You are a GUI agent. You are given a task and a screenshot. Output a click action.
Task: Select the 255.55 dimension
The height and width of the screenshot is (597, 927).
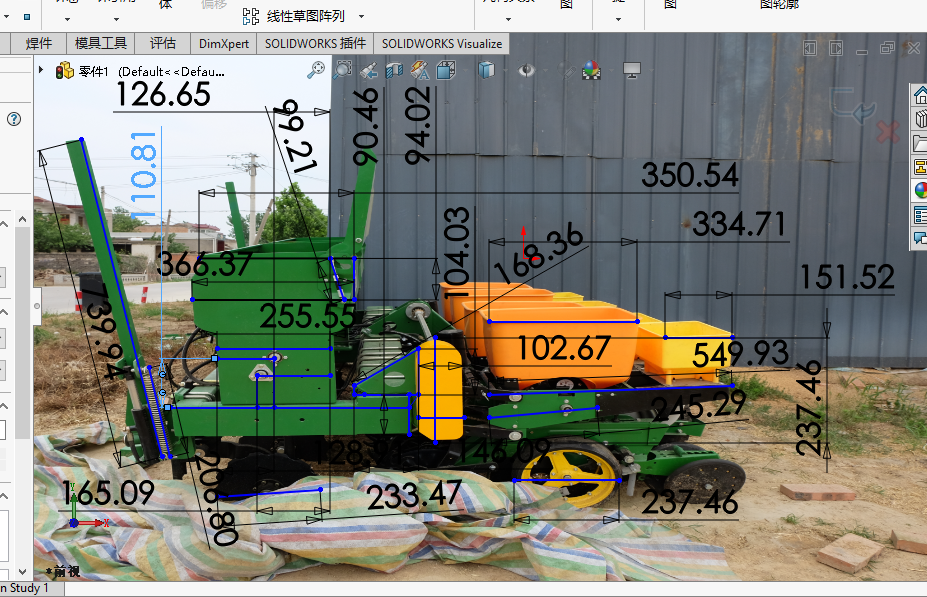coord(307,316)
